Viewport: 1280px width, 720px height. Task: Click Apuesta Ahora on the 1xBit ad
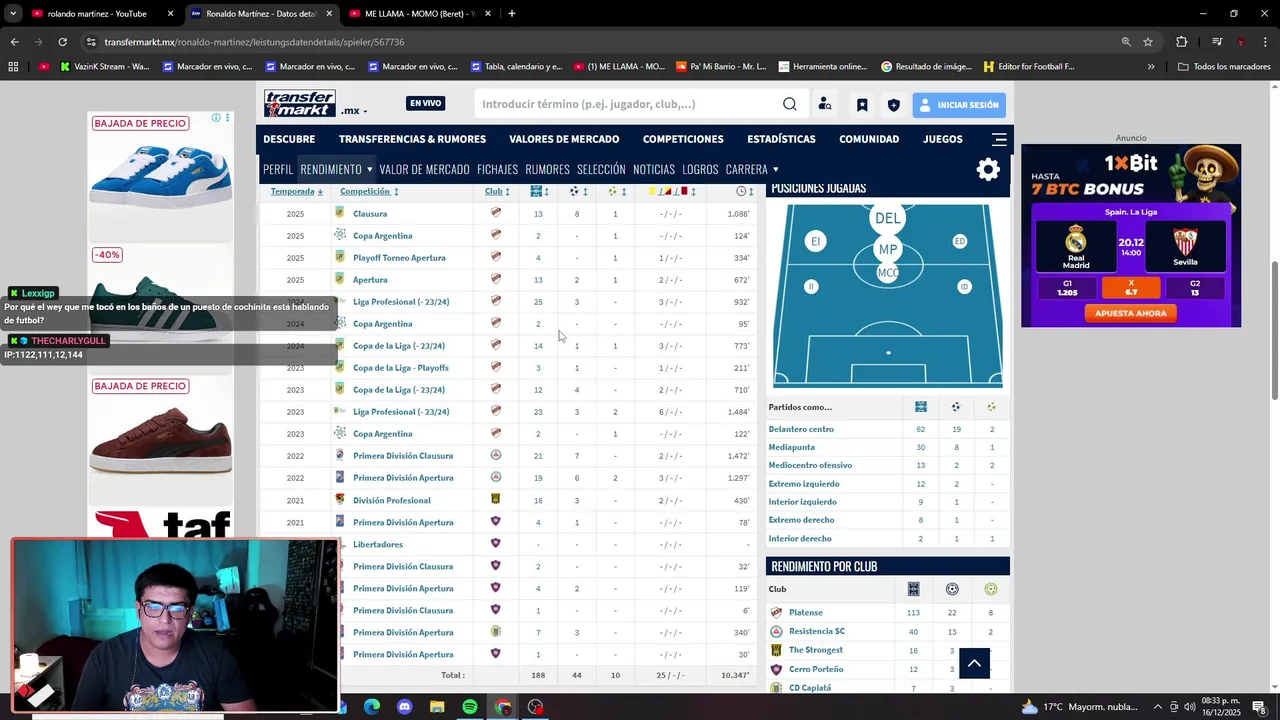coord(1130,313)
